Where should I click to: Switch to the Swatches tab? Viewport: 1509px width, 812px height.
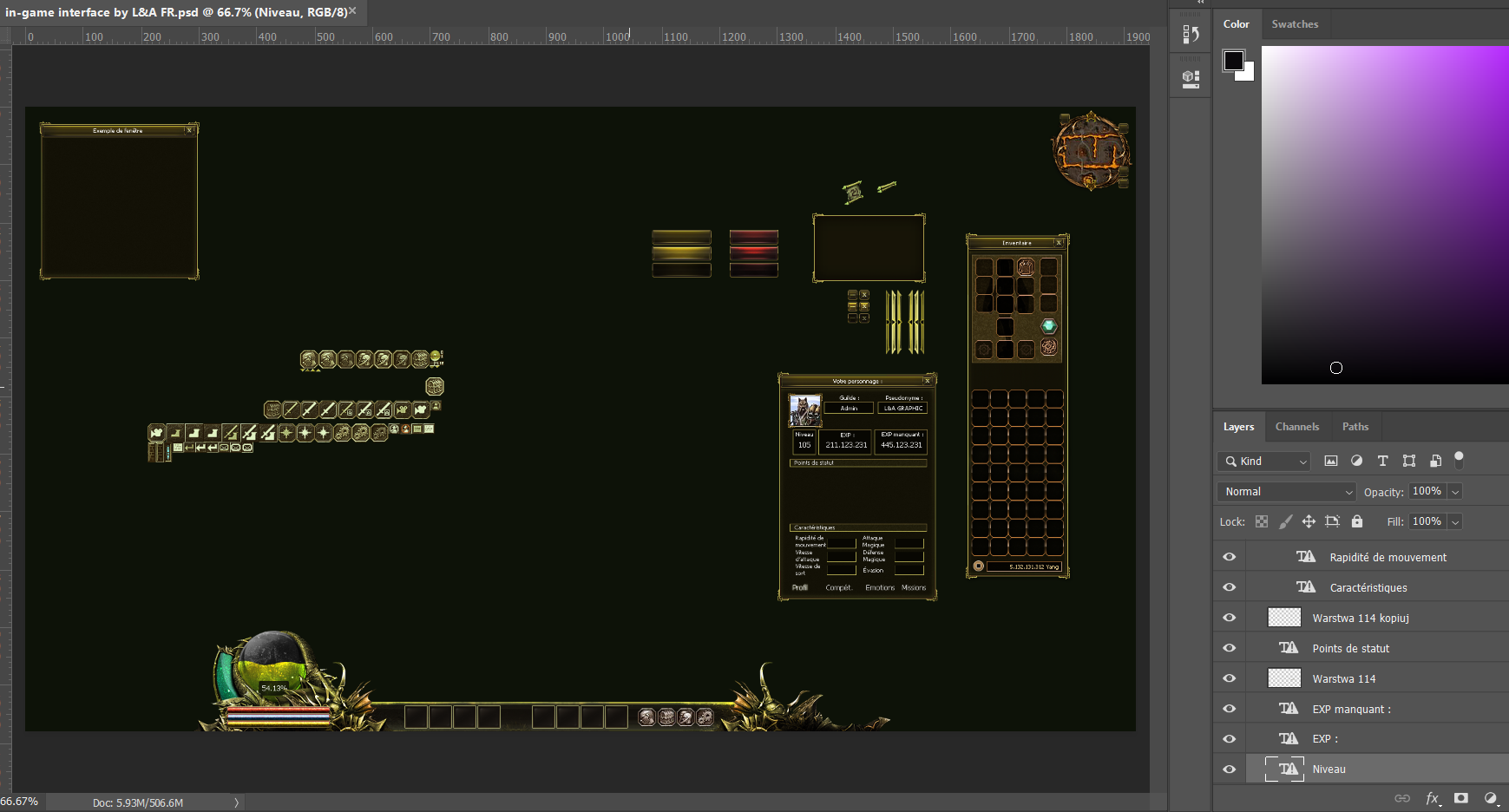tap(1295, 24)
